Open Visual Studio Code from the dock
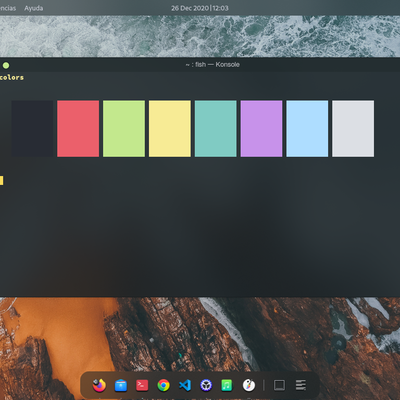The width and height of the screenshot is (400, 400). 185,385
